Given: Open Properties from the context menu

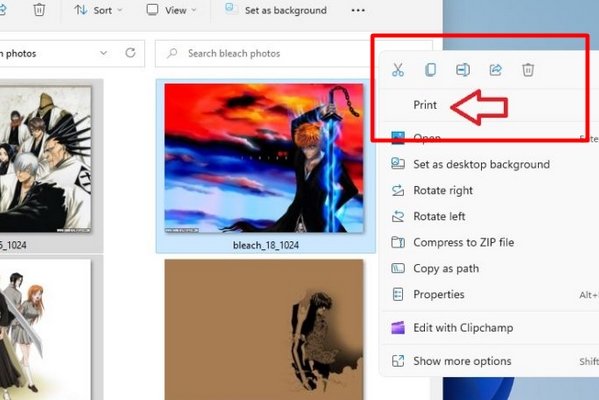Looking at the screenshot, I should coord(439,294).
